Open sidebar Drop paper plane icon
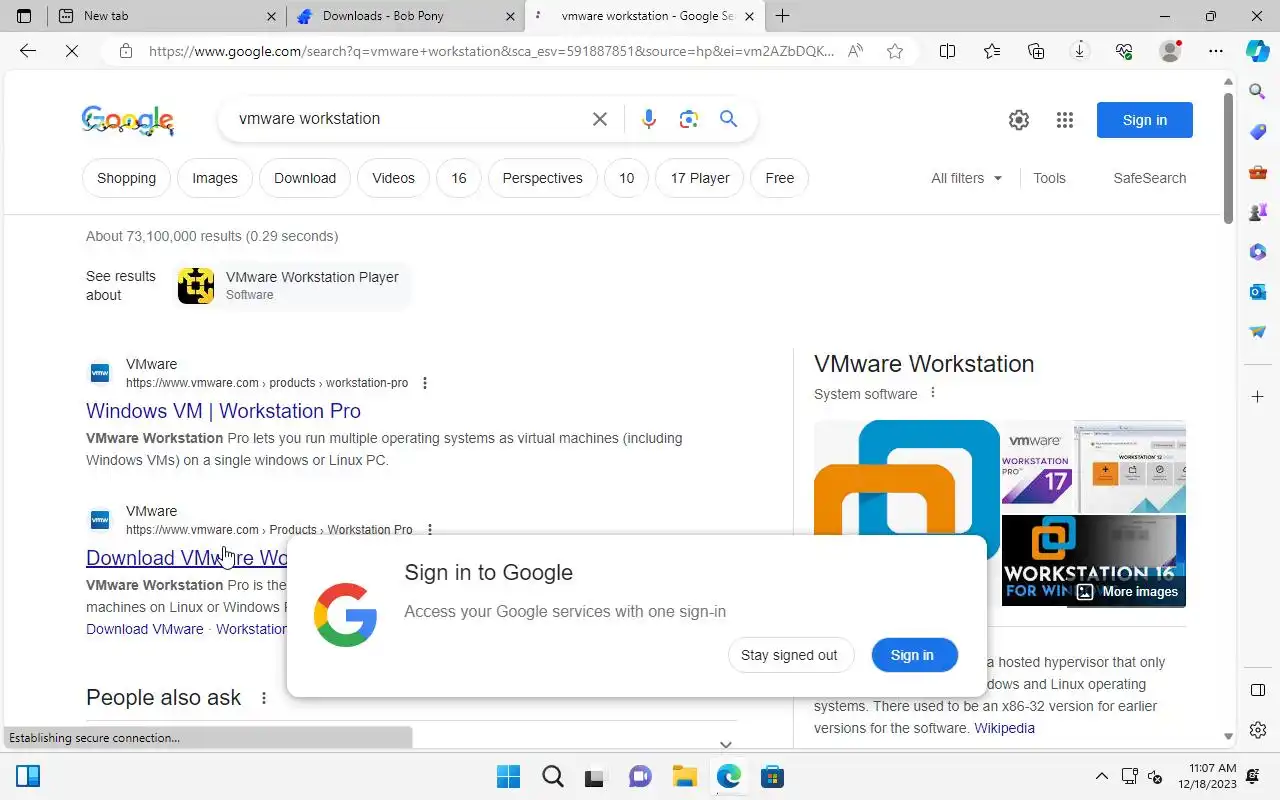Image resolution: width=1280 pixels, height=800 pixels. (1258, 332)
